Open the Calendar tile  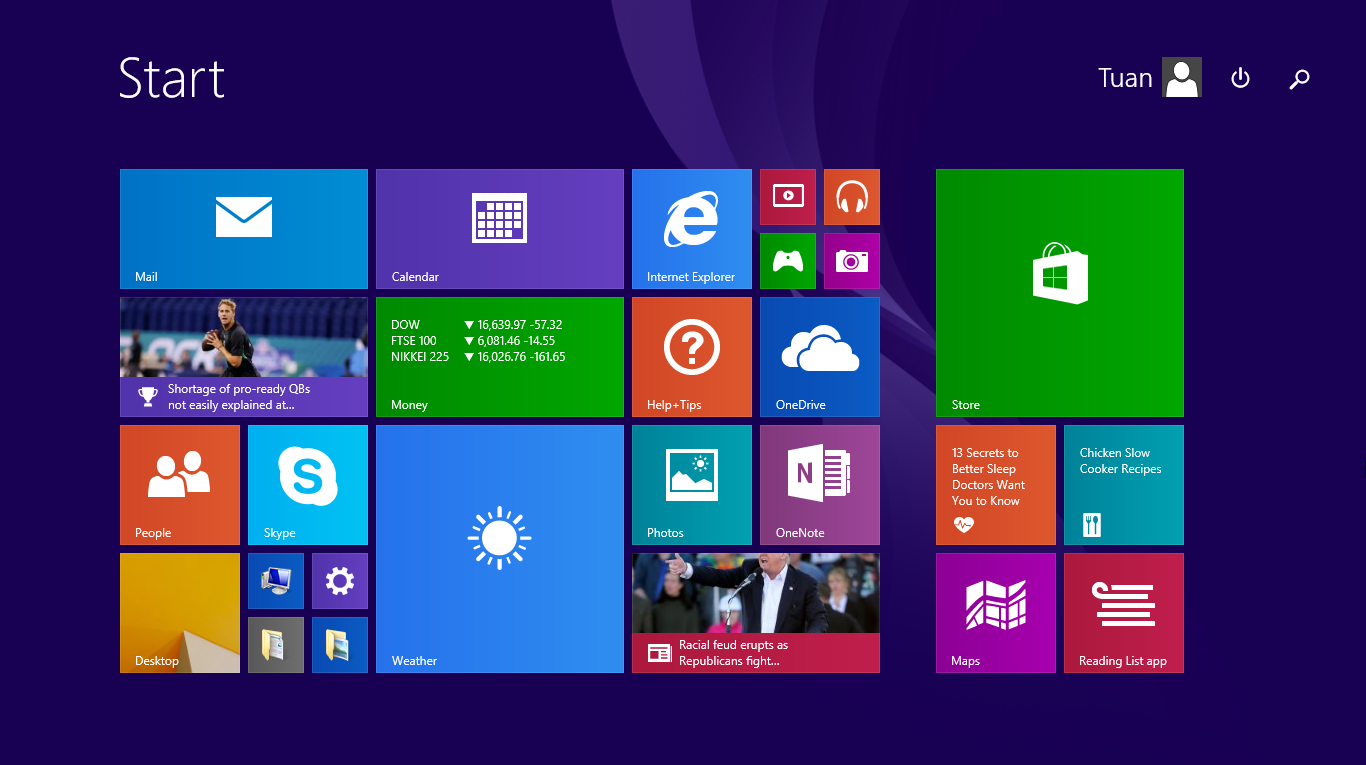pyautogui.click(x=500, y=229)
